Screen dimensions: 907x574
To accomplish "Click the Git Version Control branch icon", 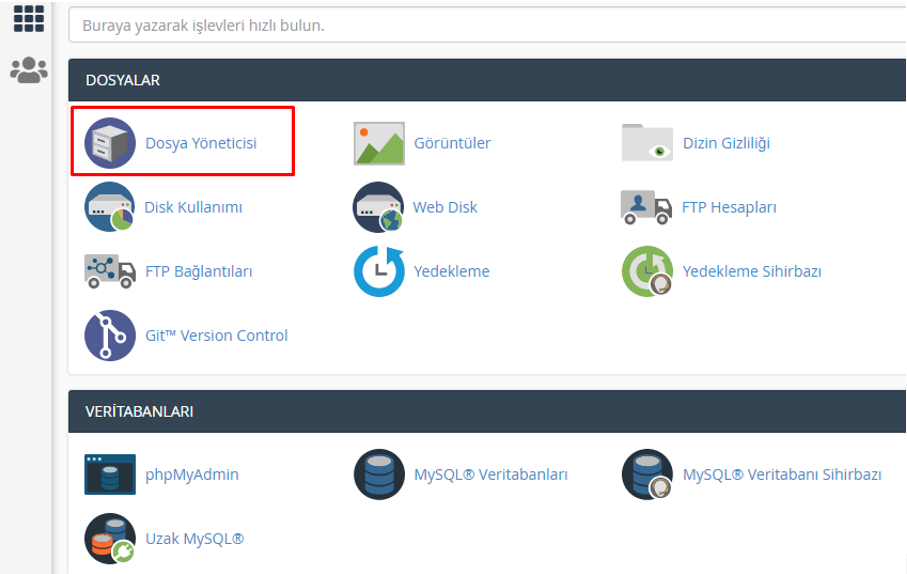I will pos(110,336).
